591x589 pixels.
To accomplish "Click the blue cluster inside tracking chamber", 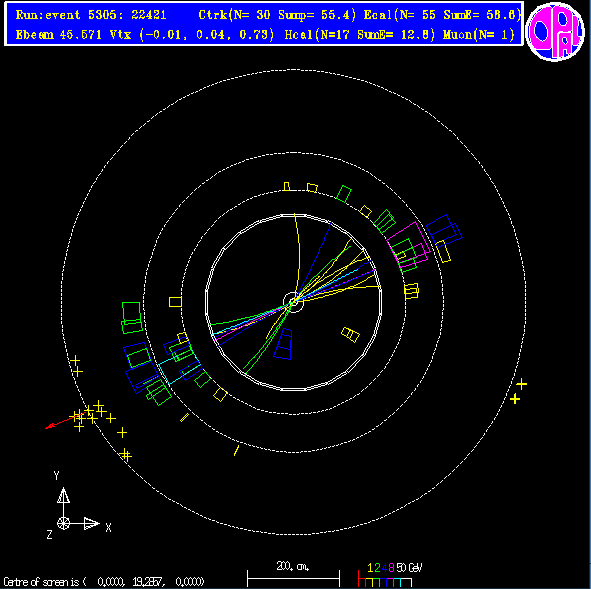I will tap(283, 344).
